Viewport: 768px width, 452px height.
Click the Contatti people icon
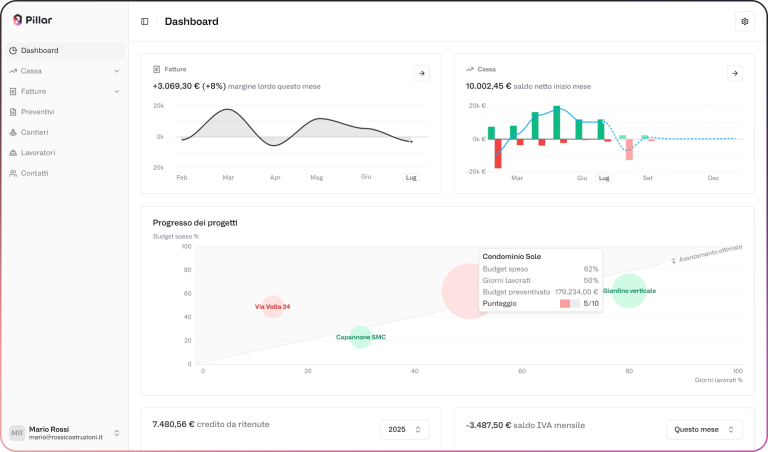13,173
